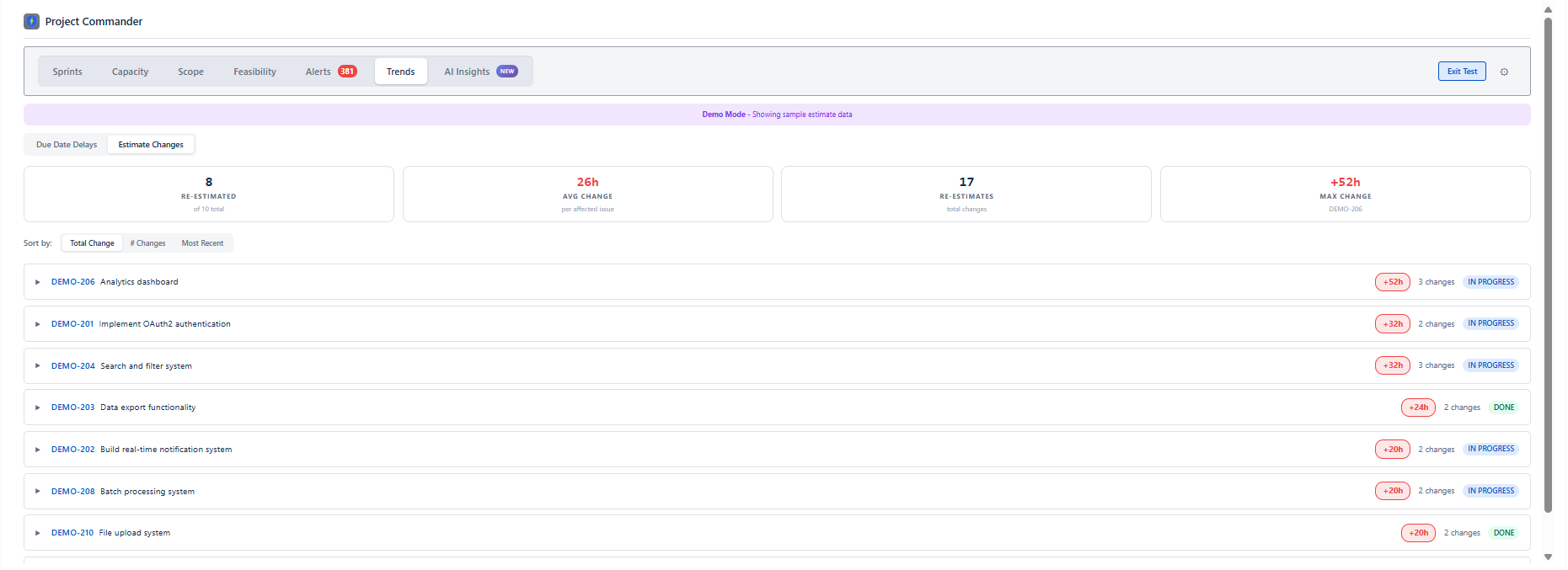Screen dimensions: 1568x570
Task: Click the +24h badge on DEMO-203
Action: point(1418,408)
